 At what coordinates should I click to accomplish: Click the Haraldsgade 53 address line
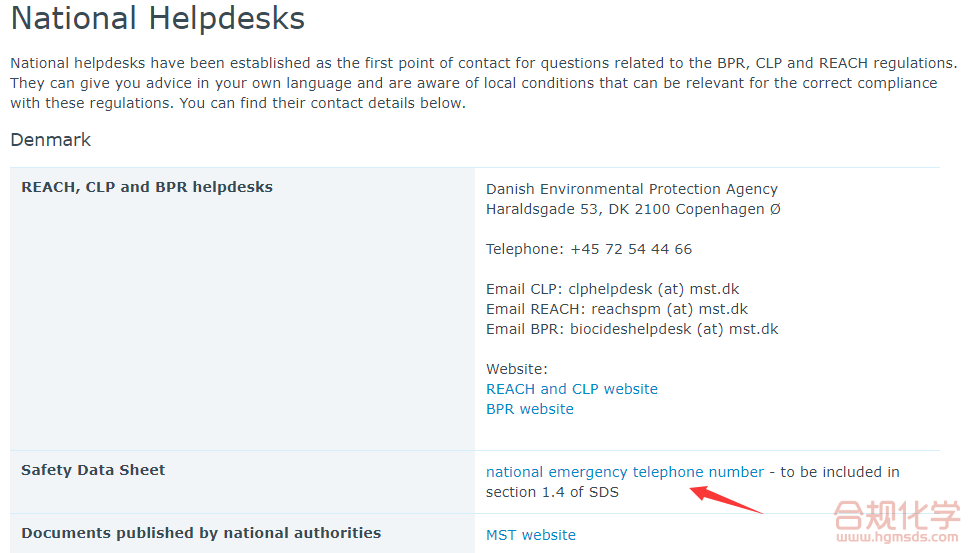633,209
